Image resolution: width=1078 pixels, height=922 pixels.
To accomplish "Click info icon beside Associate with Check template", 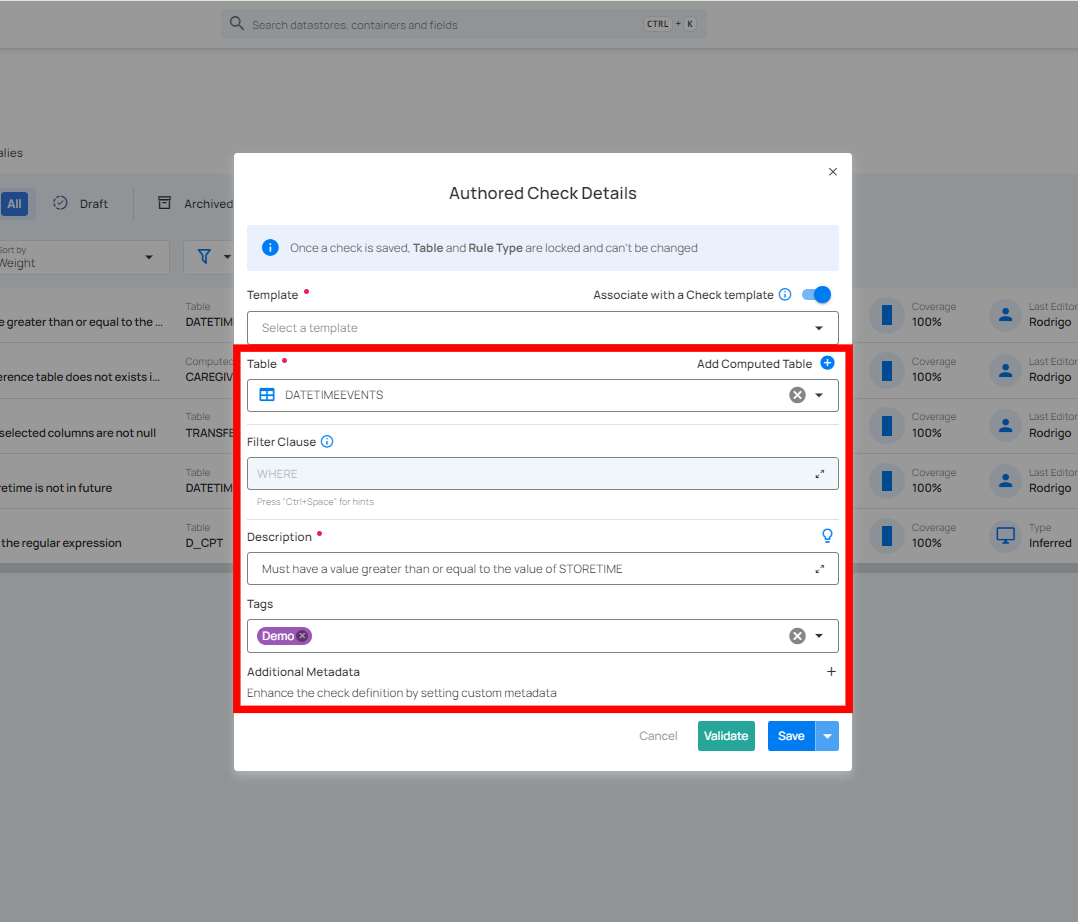I will (785, 295).
